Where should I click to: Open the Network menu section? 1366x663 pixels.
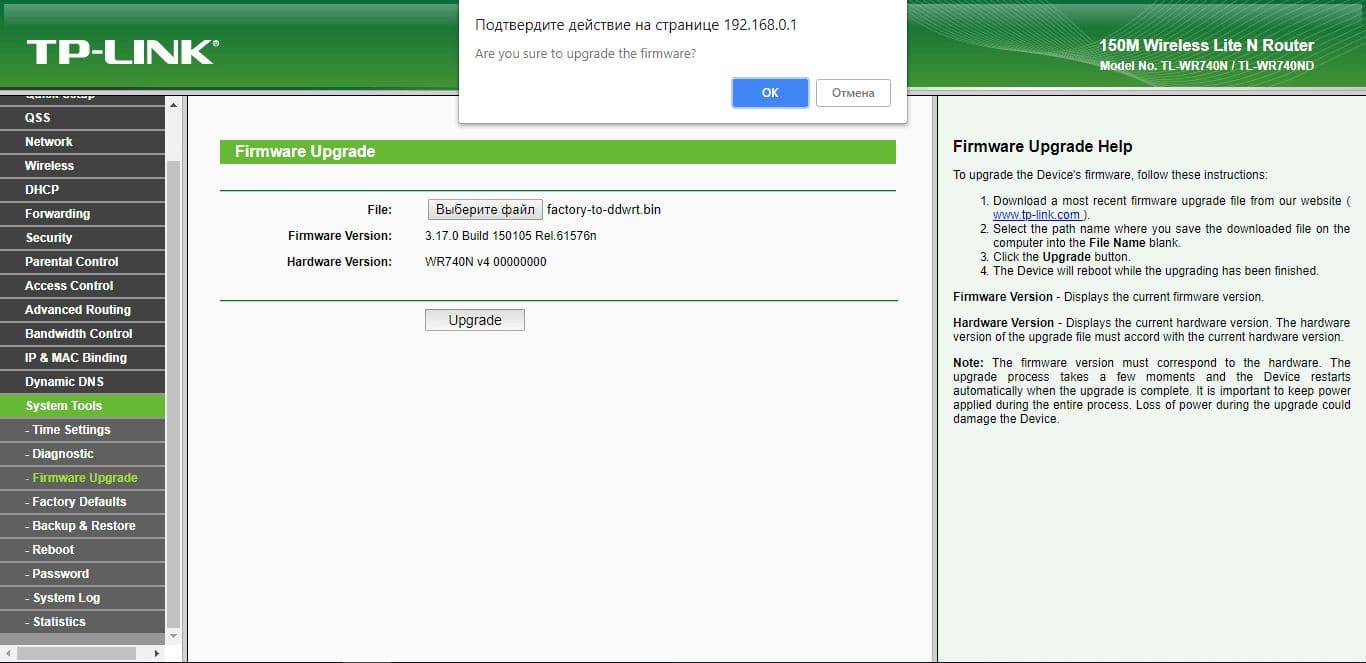point(82,142)
